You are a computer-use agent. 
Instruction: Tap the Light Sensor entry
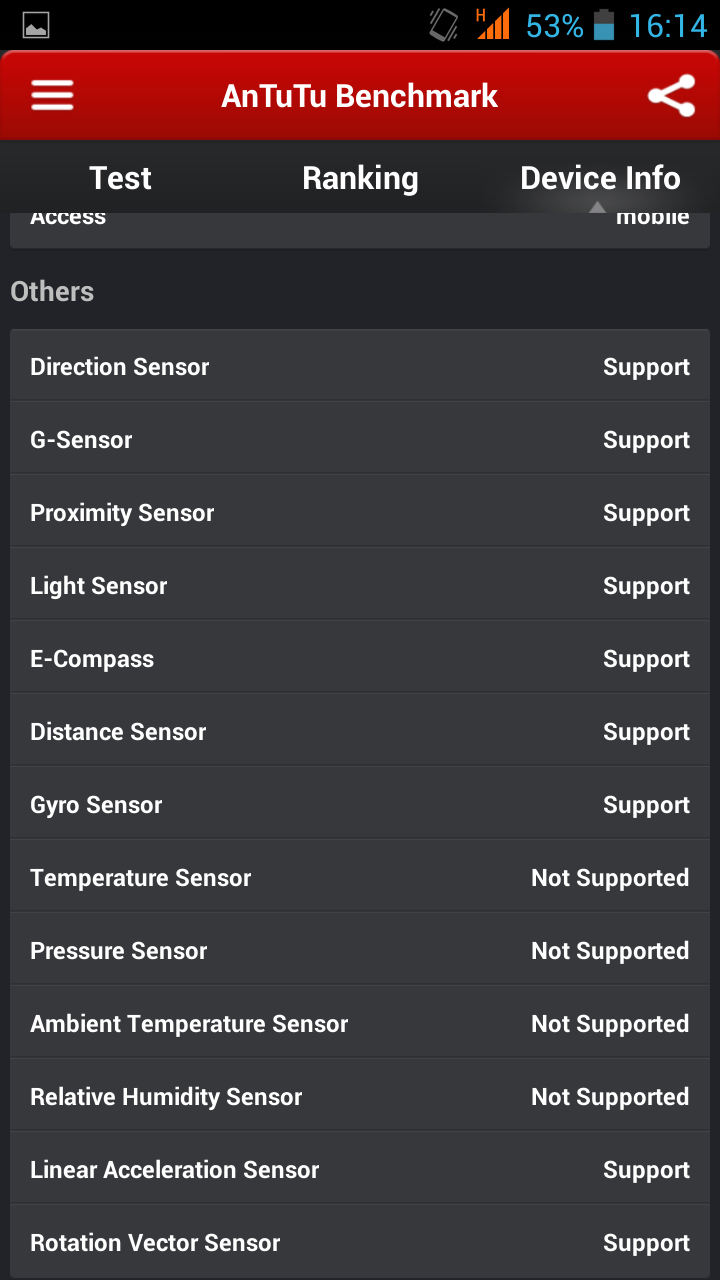[x=360, y=585]
